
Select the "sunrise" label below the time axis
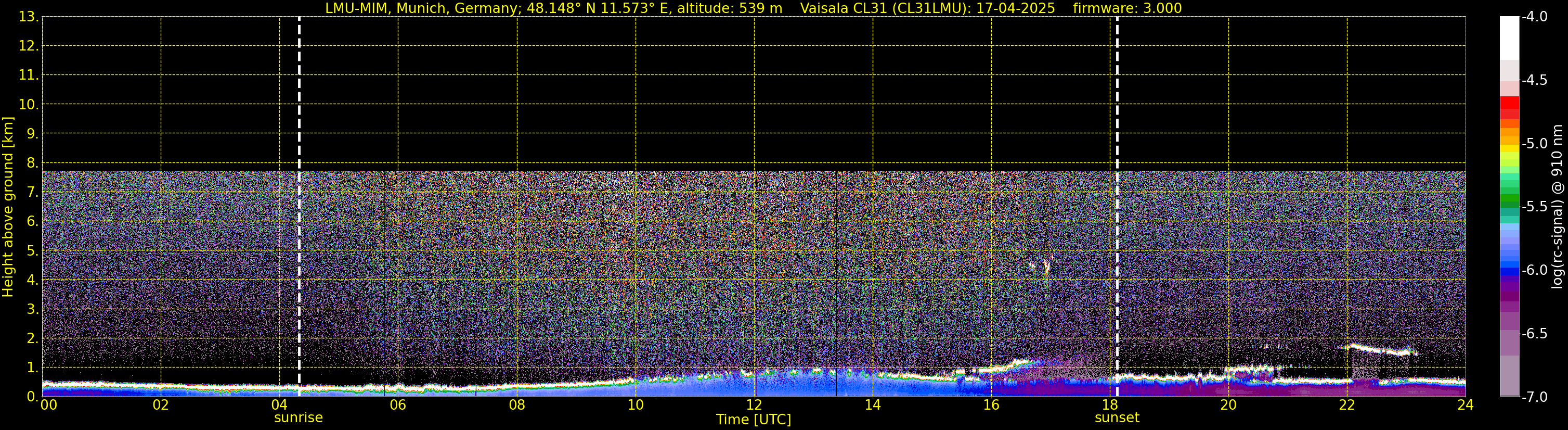coord(299,418)
